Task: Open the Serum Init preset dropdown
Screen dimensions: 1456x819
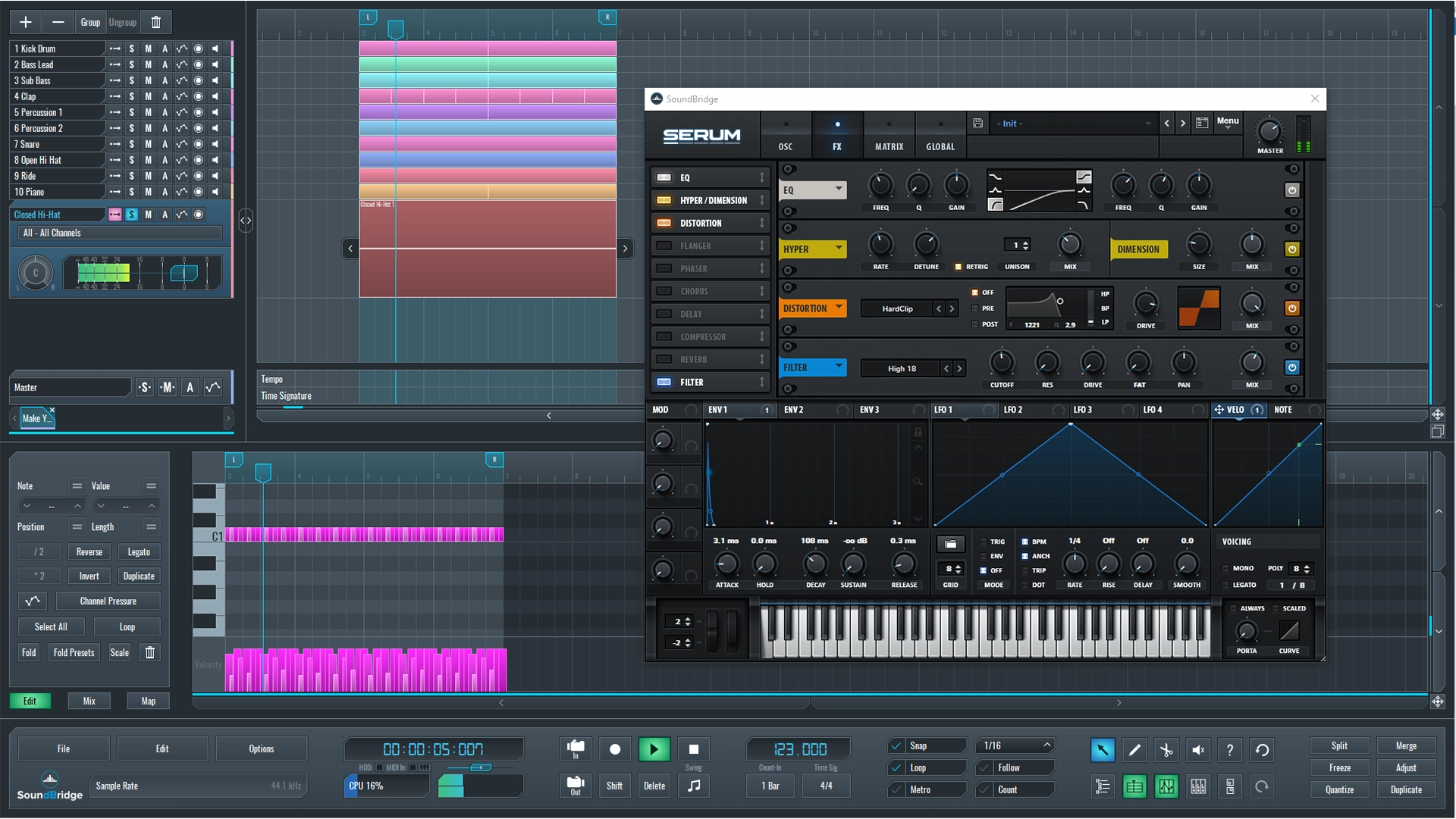Action: pyautogui.click(x=1073, y=123)
